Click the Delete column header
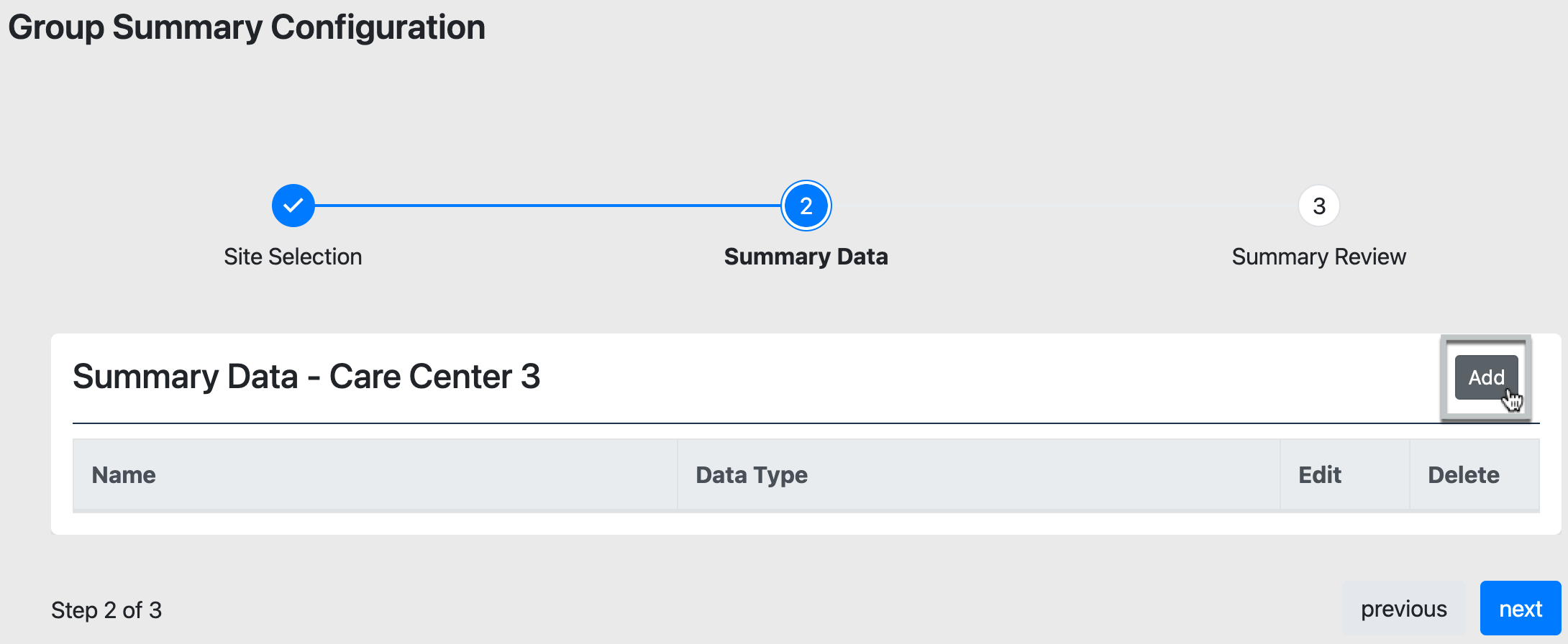Image resolution: width=1568 pixels, height=644 pixels. tap(1462, 474)
